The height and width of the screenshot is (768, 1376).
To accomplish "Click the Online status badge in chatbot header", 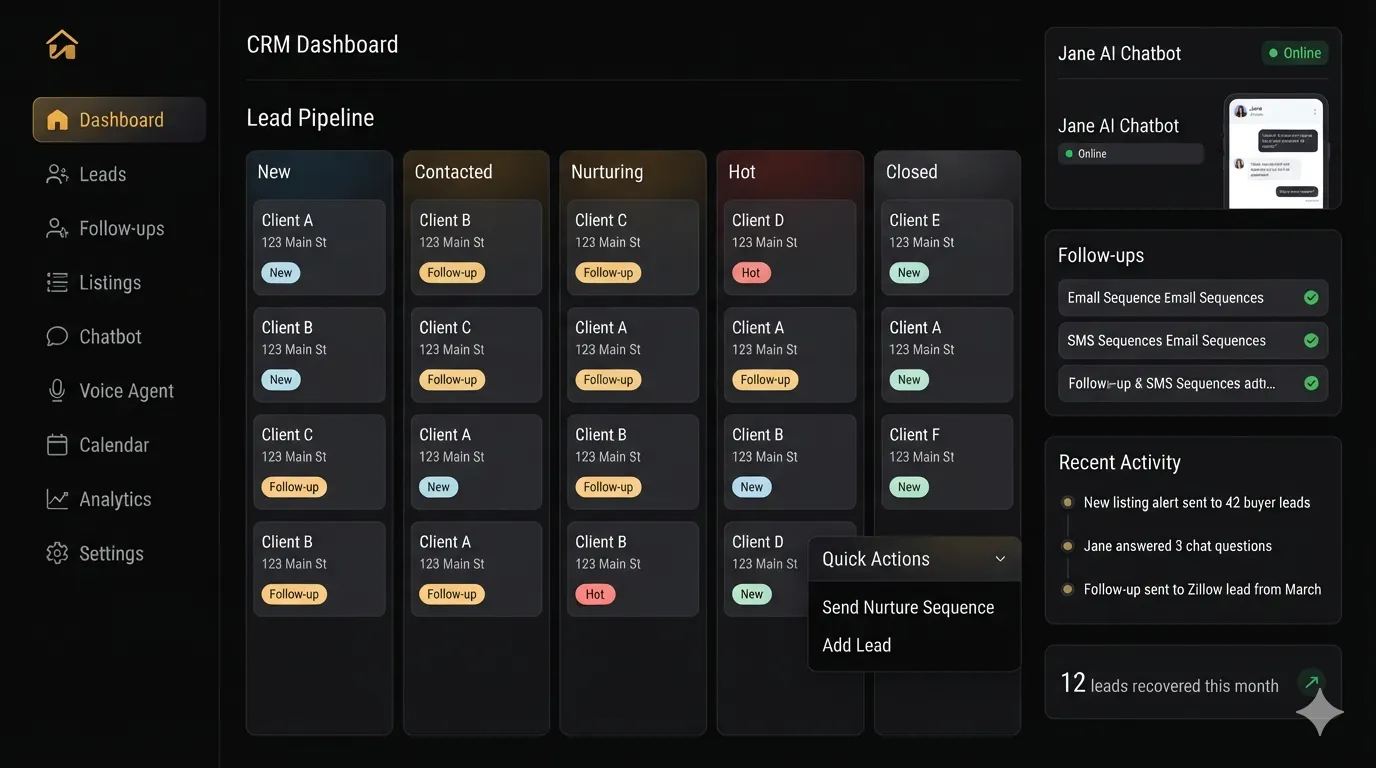I will (x=1295, y=53).
